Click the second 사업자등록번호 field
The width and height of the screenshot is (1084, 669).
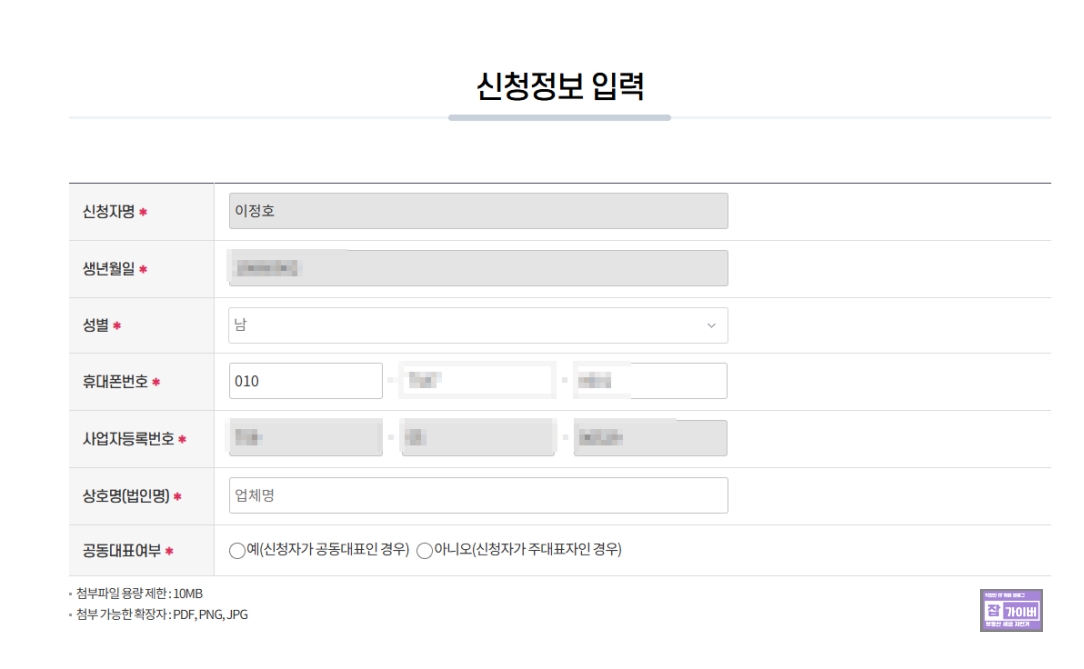pos(478,437)
